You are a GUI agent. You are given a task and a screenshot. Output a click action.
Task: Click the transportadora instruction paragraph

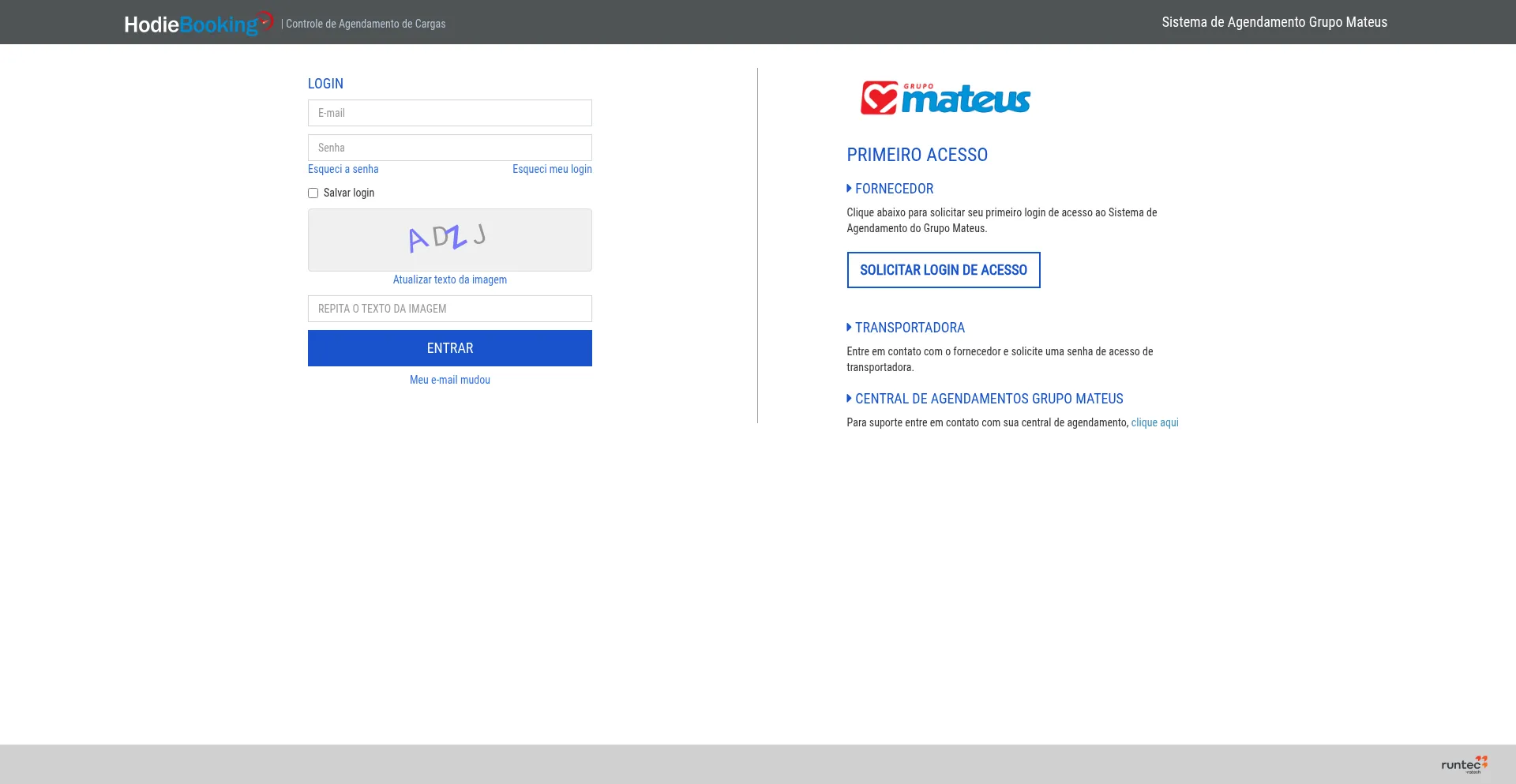(x=1000, y=359)
